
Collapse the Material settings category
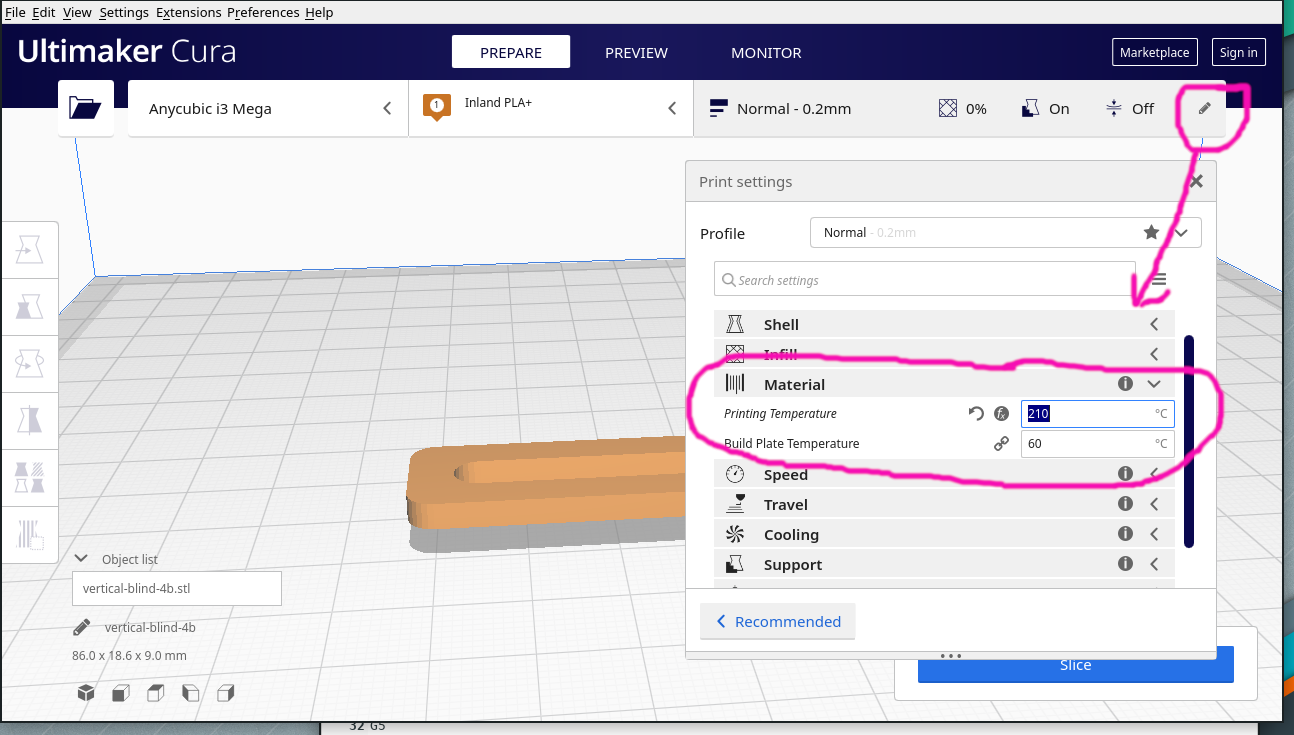click(x=944, y=384)
